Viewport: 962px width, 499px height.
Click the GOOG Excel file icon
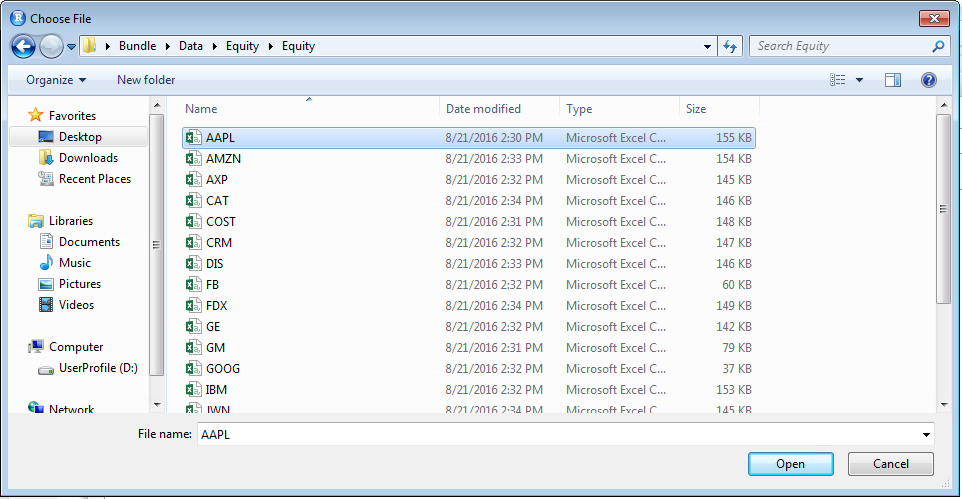[x=193, y=368]
